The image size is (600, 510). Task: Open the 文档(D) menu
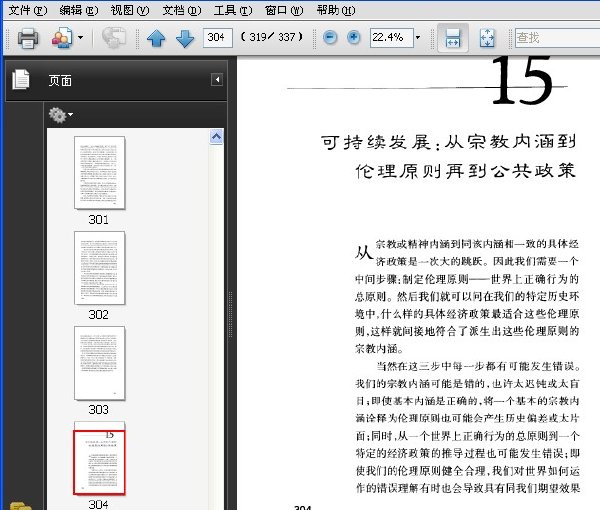click(181, 10)
